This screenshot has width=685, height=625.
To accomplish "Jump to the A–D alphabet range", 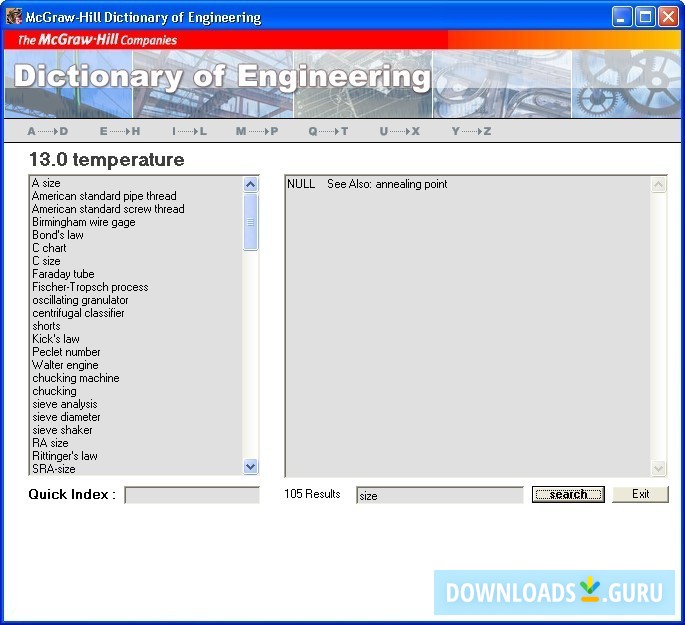I will 48,131.
